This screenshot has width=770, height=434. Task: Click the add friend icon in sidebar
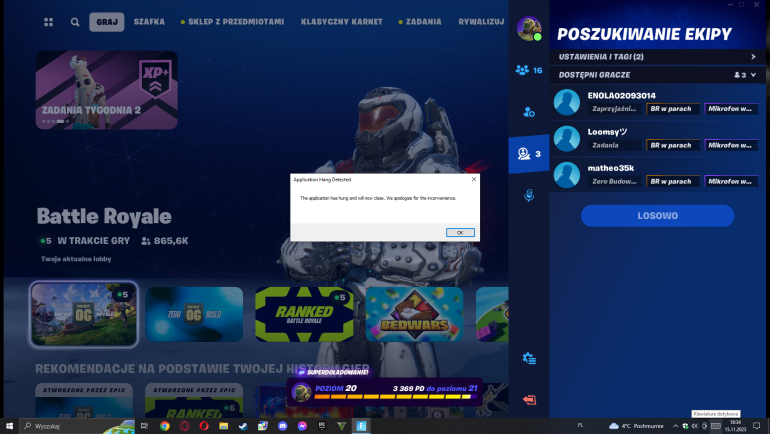coord(529,112)
